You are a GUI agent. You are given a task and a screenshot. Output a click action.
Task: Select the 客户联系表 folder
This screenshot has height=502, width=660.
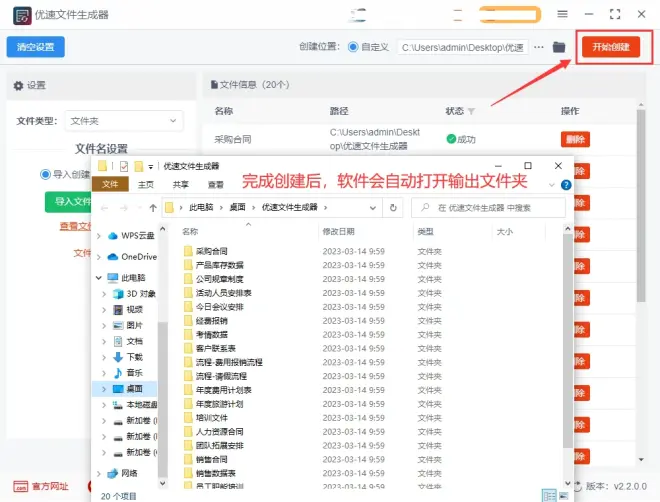(210, 348)
